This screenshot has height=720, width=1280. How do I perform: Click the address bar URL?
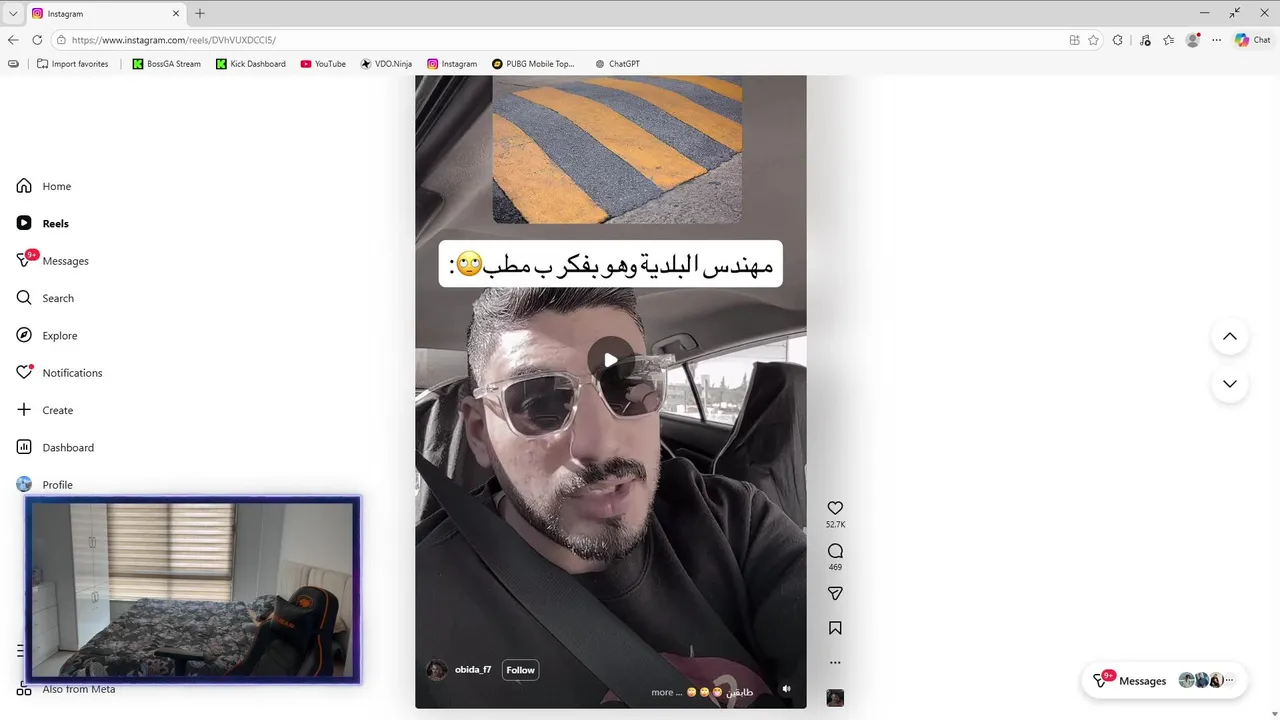tap(174, 40)
